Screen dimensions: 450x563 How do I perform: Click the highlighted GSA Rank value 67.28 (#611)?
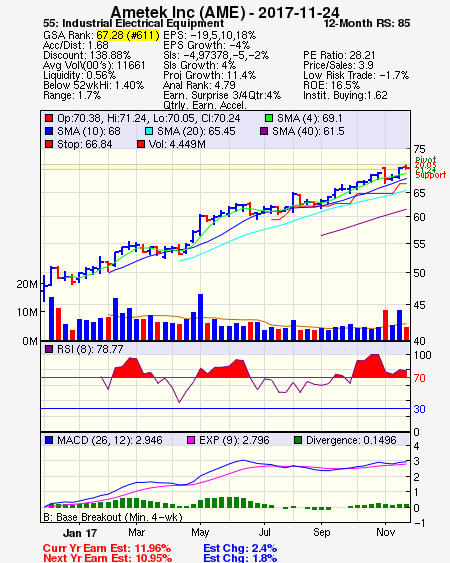tap(127, 36)
